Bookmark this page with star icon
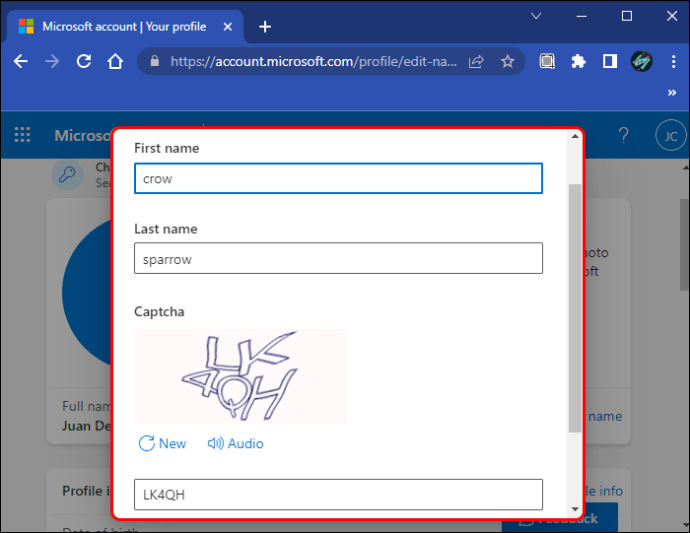The height and width of the screenshot is (533, 690). [x=507, y=61]
